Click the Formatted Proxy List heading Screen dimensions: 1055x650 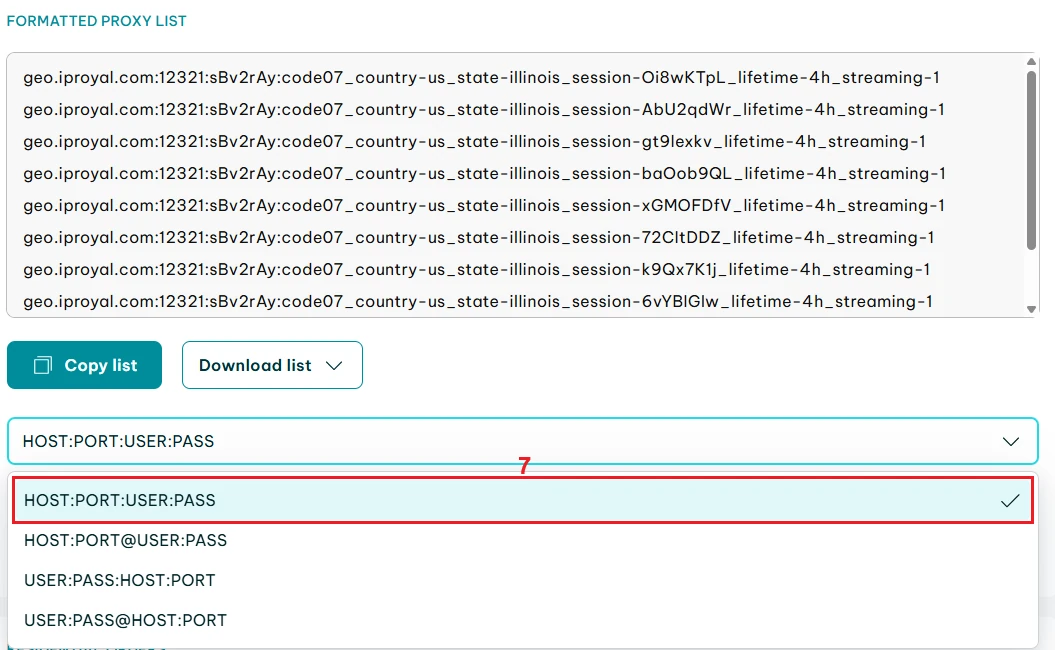point(97,21)
